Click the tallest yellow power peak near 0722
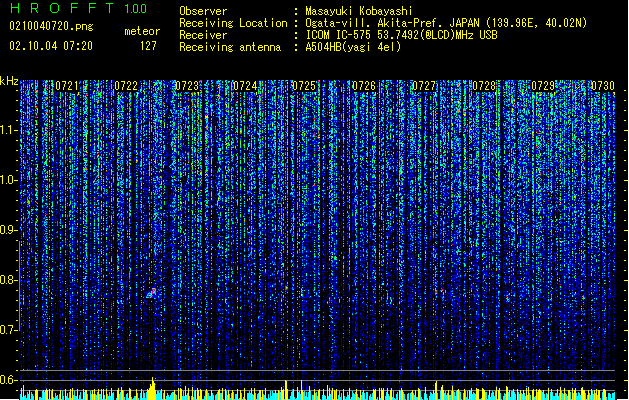 [152, 388]
